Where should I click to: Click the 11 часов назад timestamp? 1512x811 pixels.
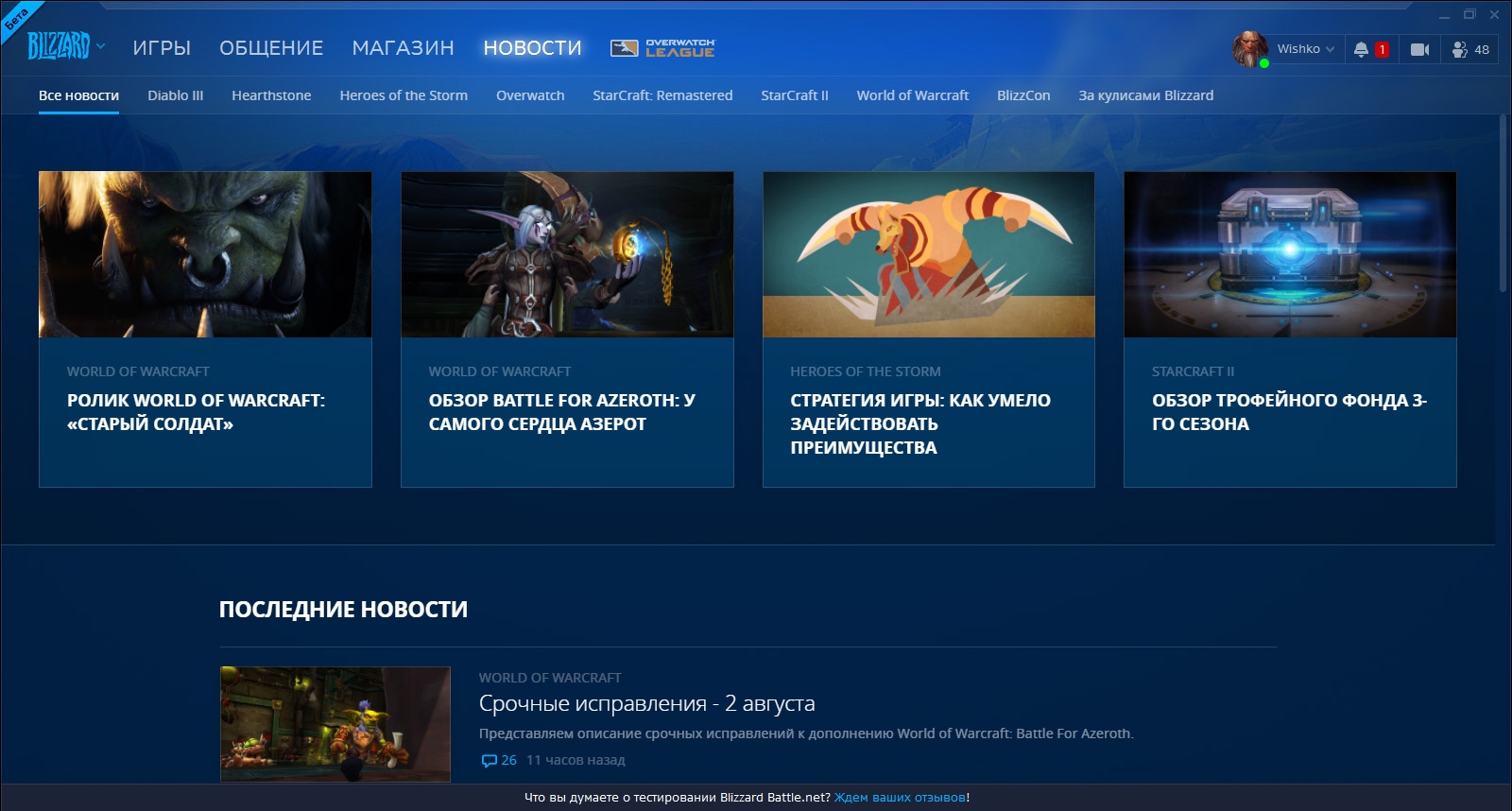pyautogui.click(x=576, y=760)
